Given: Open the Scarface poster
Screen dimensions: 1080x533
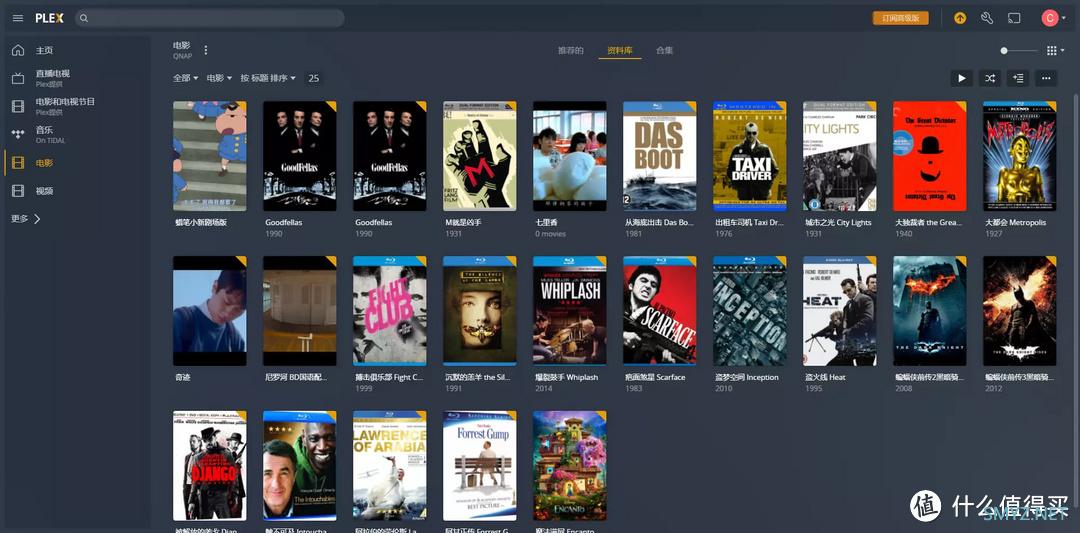Looking at the screenshot, I should [x=659, y=311].
